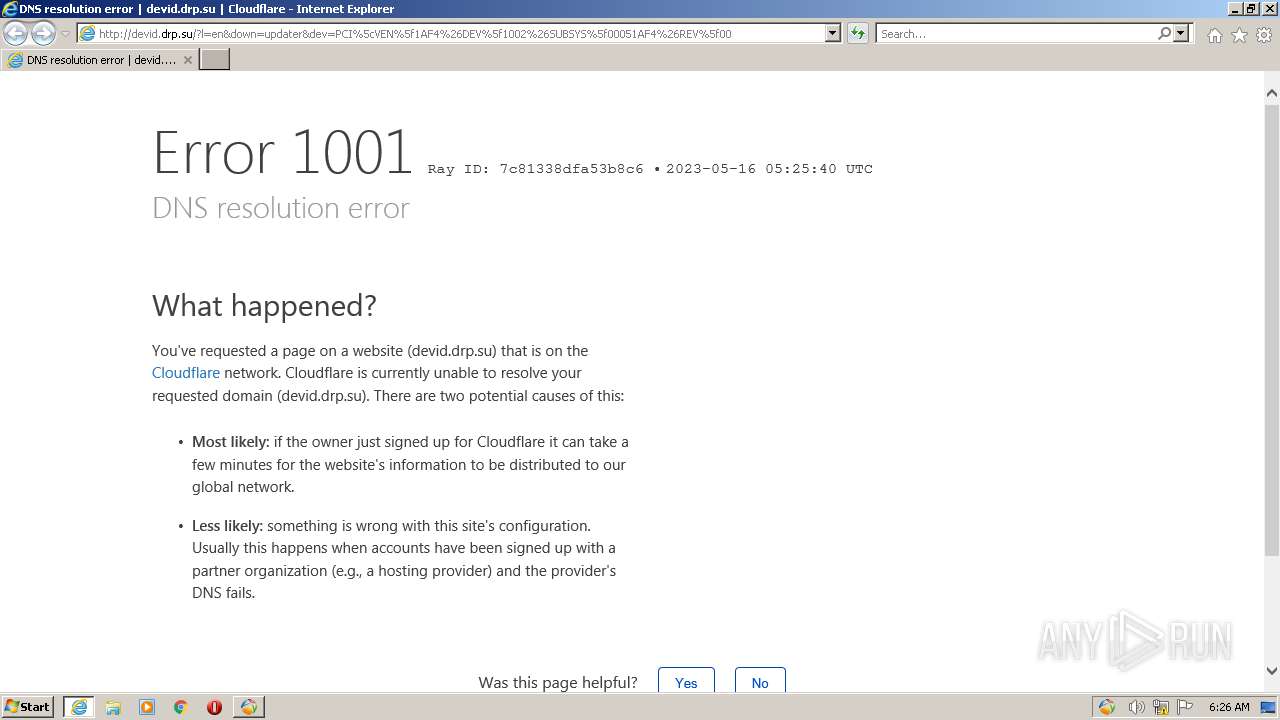Close the DNS resolution error tab
The height and width of the screenshot is (720, 1280).
click(x=187, y=60)
